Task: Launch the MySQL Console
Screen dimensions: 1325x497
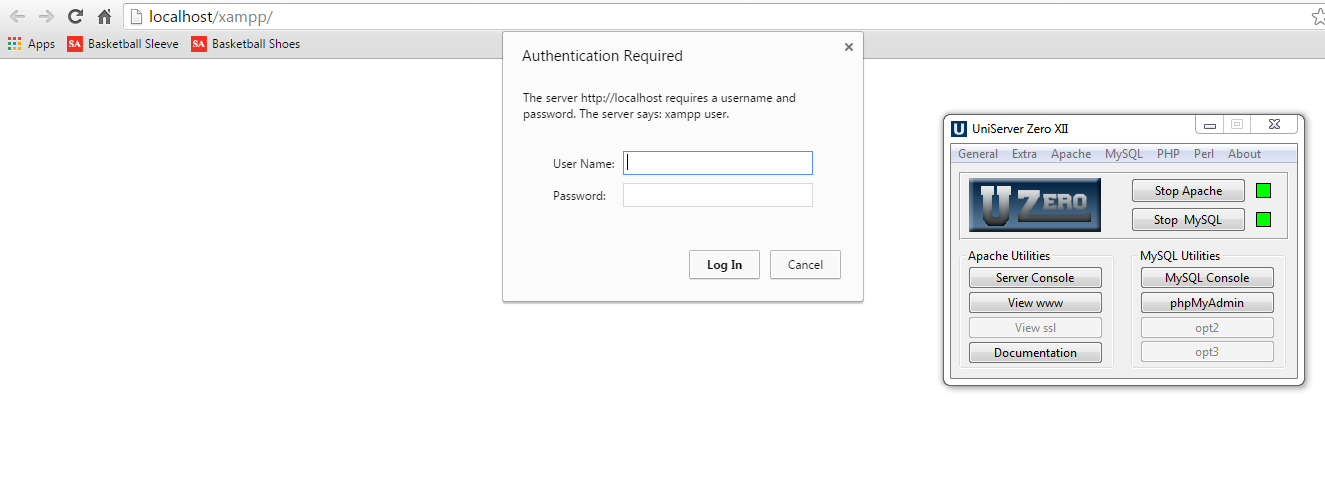Action: 1207,278
